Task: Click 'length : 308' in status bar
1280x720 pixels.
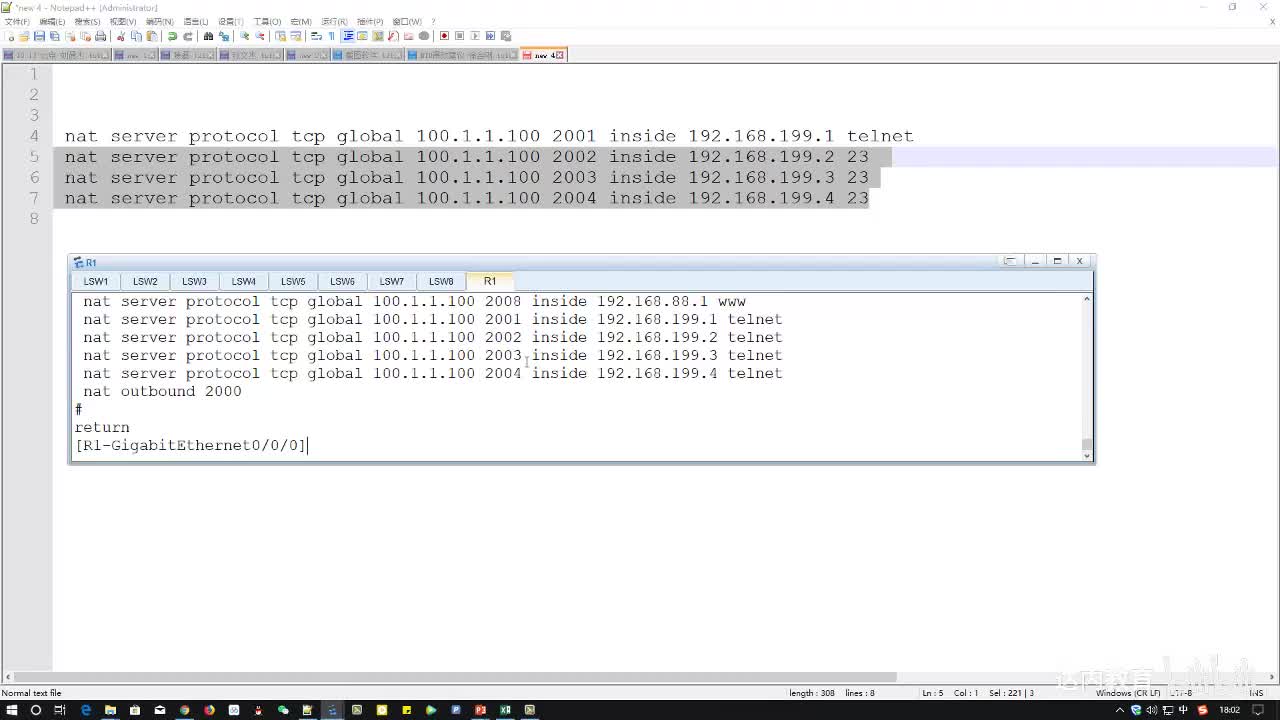Action: coord(812,693)
